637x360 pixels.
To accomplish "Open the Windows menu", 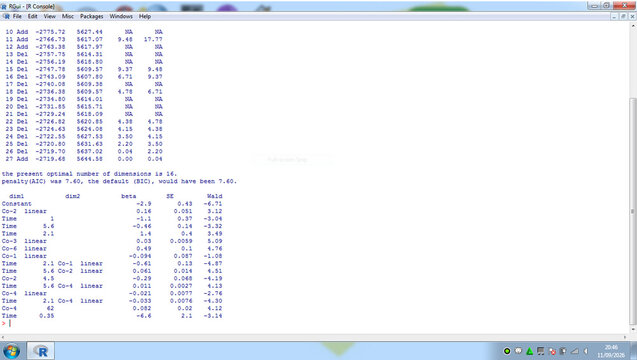I will point(121,16).
